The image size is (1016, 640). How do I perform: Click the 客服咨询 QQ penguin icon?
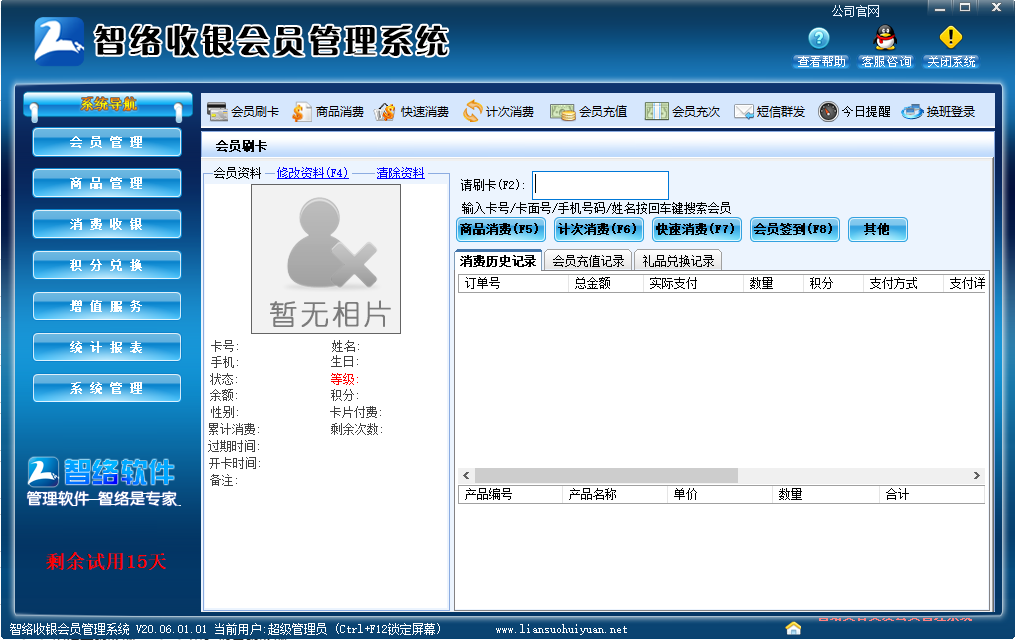[x=885, y=37]
